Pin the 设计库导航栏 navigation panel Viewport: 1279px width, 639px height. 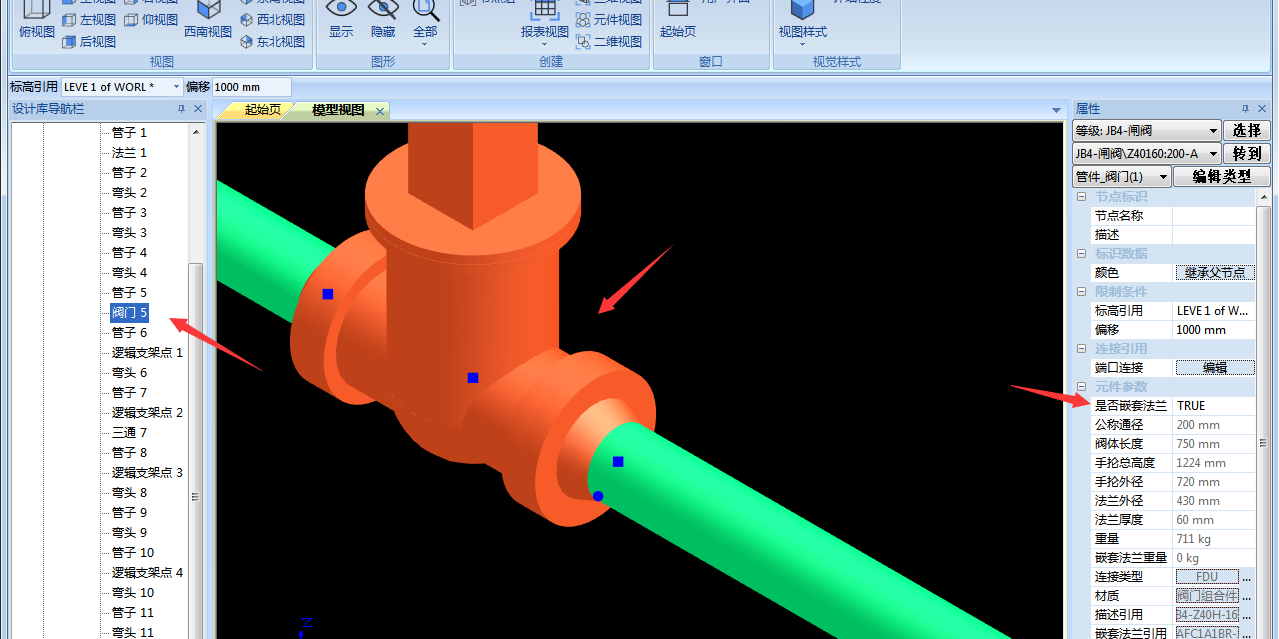(x=181, y=109)
